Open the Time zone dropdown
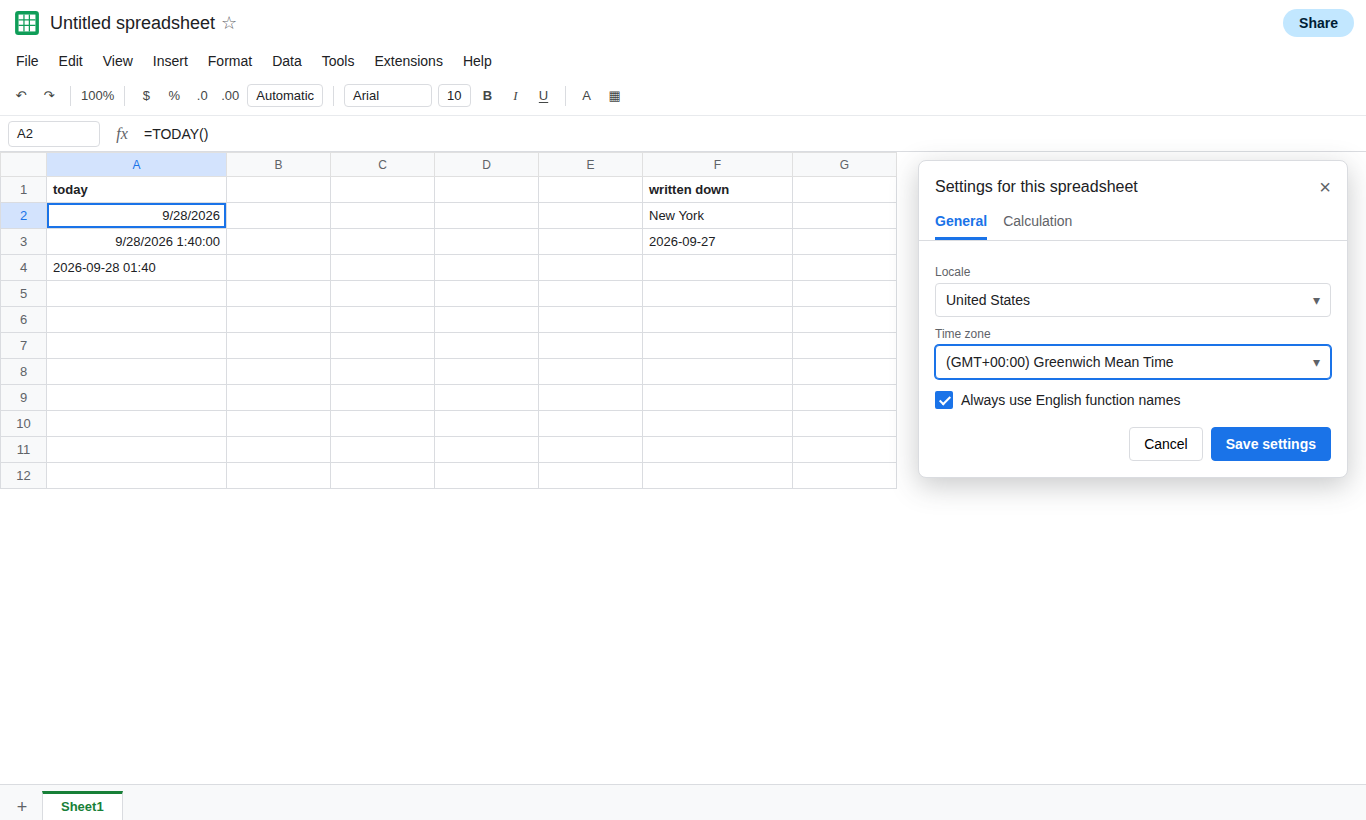 coord(1133,362)
